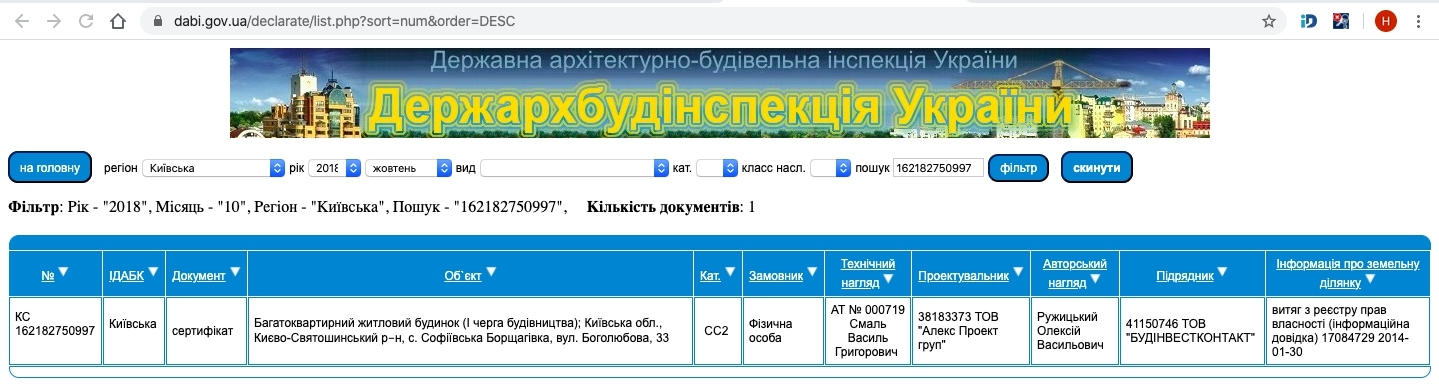Sort by the Підрядник column header
This screenshot has height=387, width=1439.
point(1185,275)
